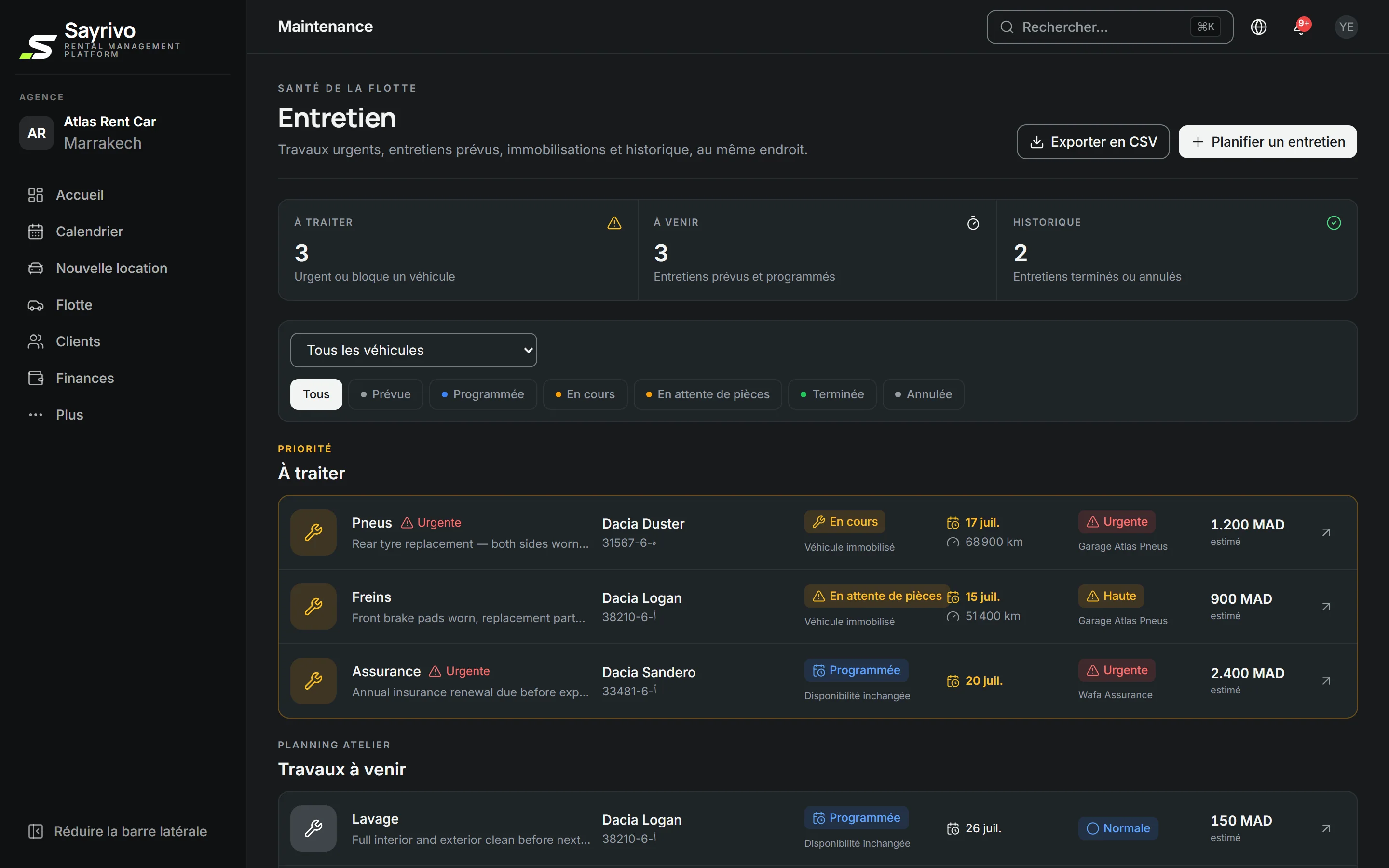
Task: Click the YE user avatar
Action: (1346, 27)
